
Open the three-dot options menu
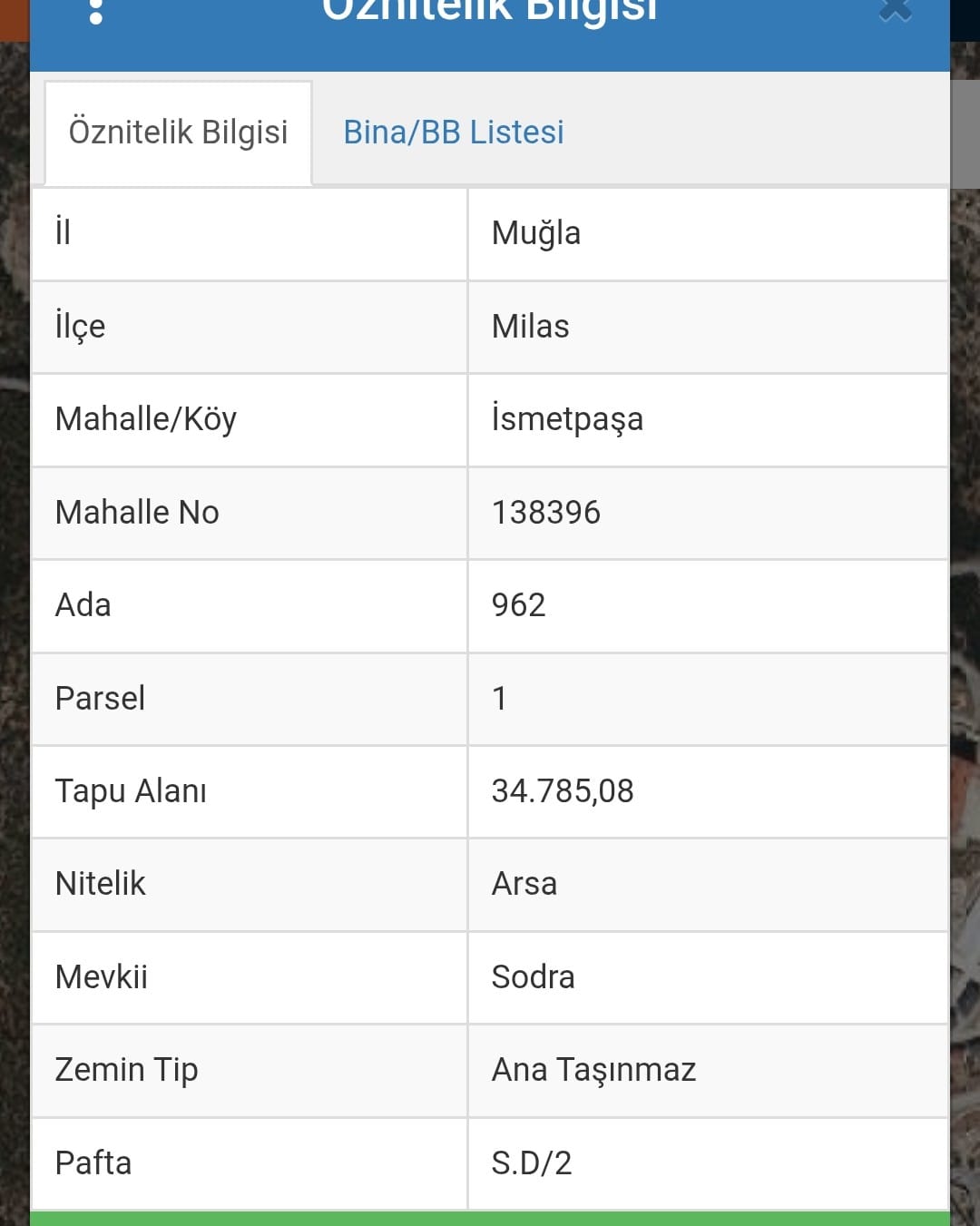click(96, 11)
